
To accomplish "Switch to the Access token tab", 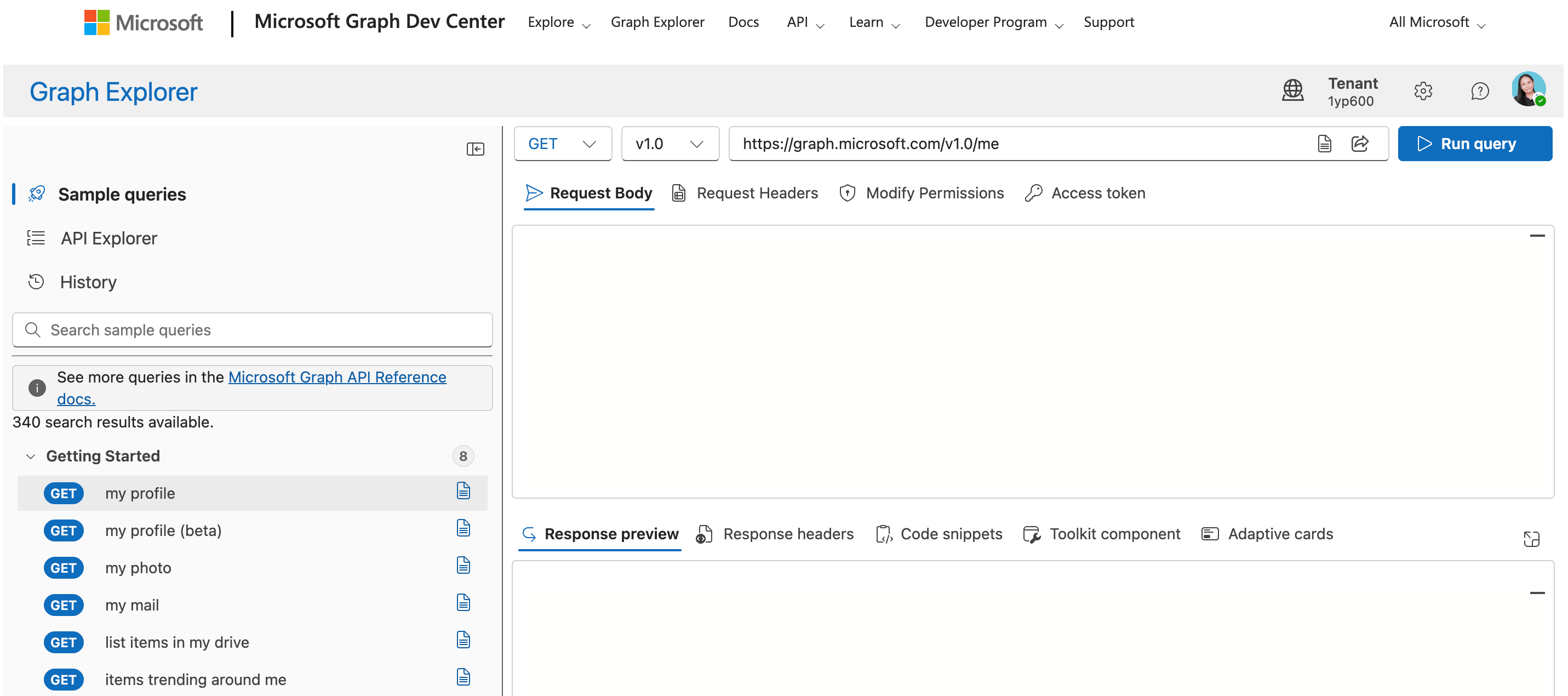I will [1085, 193].
